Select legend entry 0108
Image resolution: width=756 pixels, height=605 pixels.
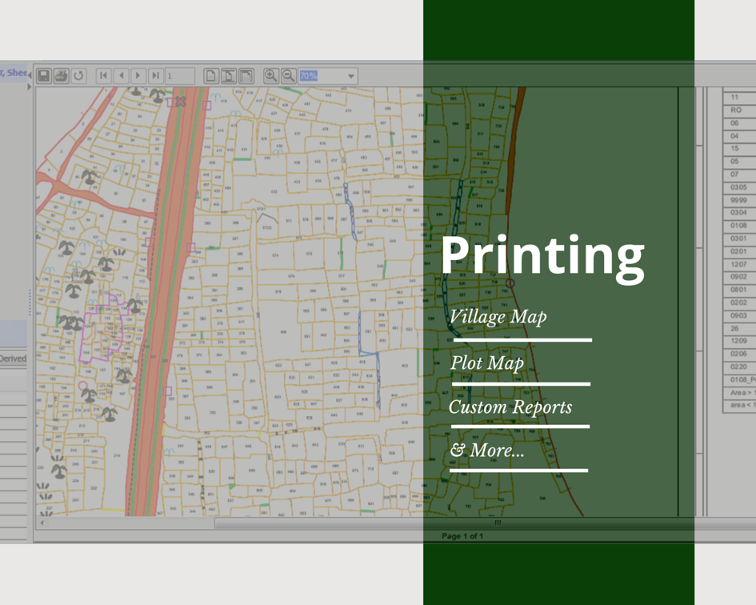738,226
